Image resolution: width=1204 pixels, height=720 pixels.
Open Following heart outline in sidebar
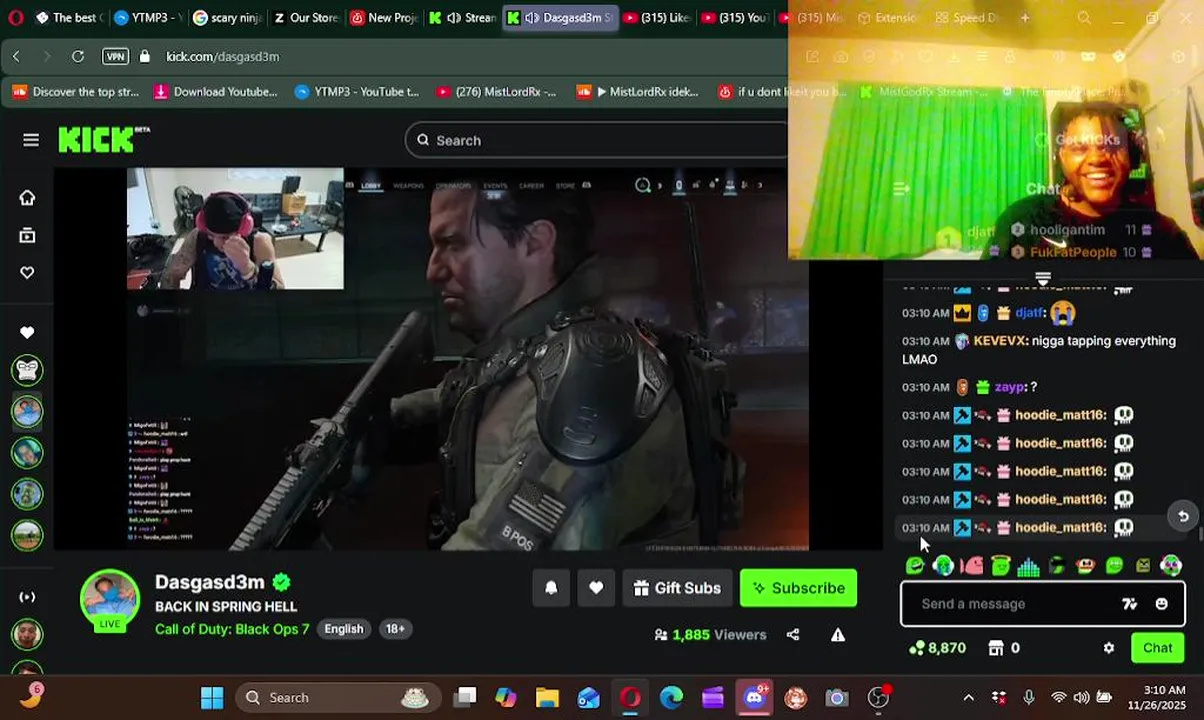(x=27, y=273)
